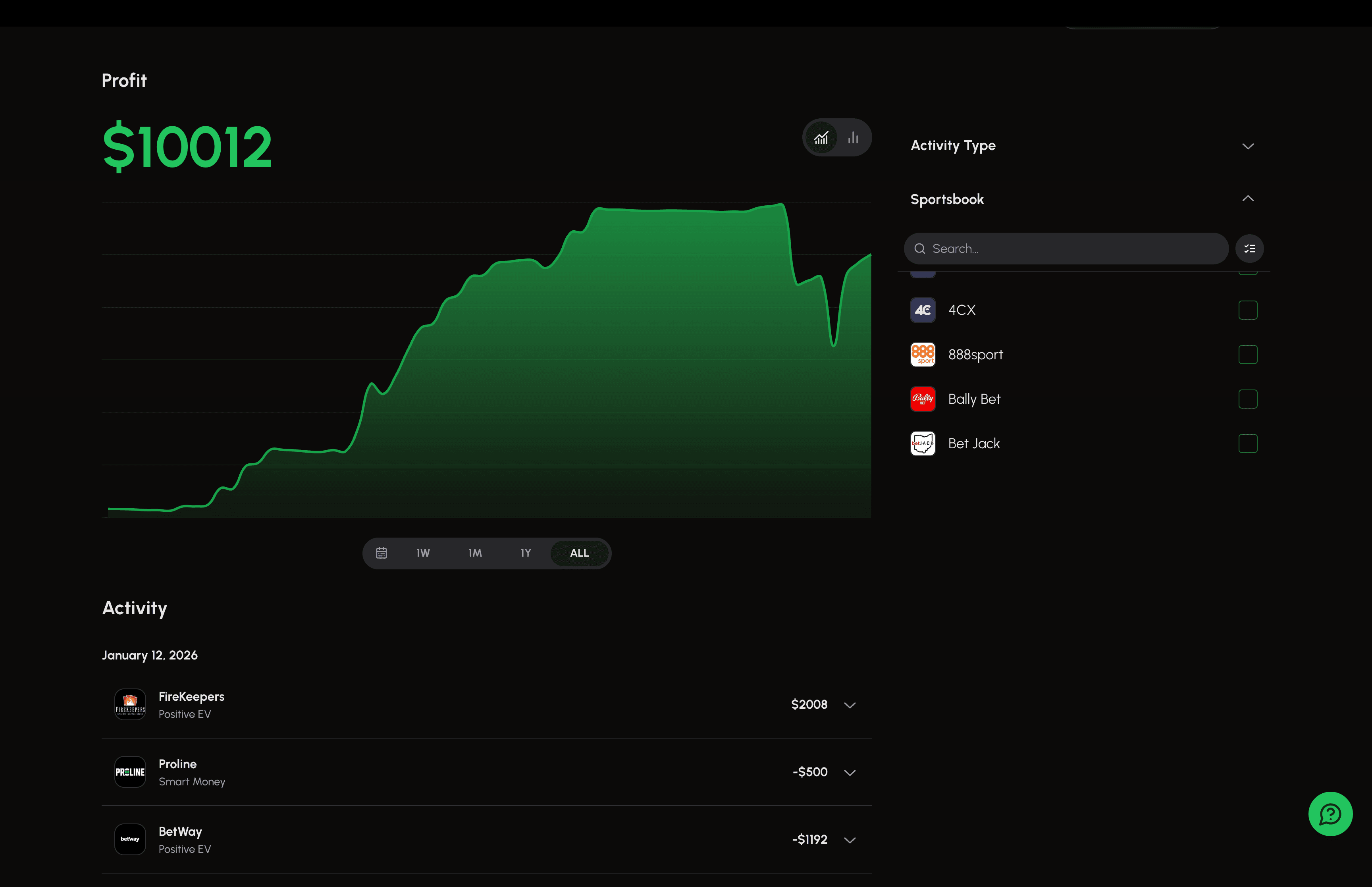
Task: Click the BetWay sportsbook logo
Action: (x=130, y=839)
